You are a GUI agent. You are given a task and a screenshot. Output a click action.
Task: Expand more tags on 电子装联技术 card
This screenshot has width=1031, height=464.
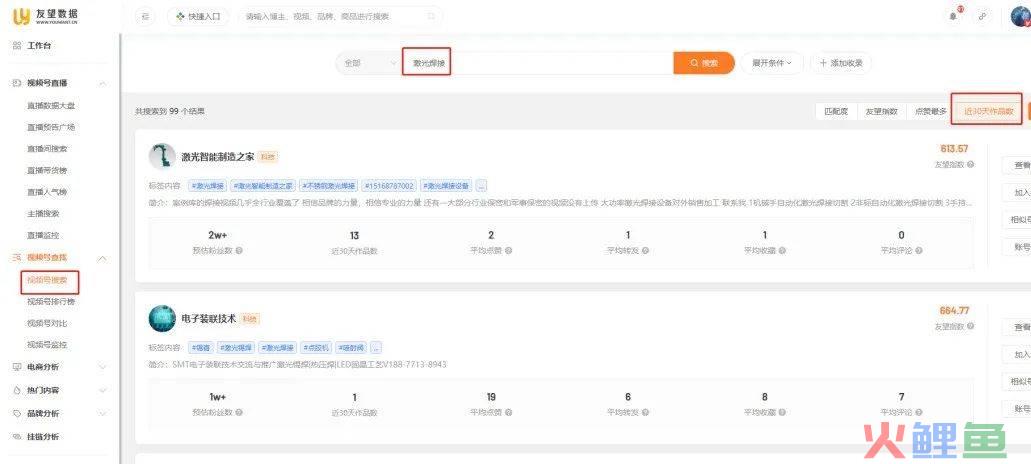click(376, 348)
